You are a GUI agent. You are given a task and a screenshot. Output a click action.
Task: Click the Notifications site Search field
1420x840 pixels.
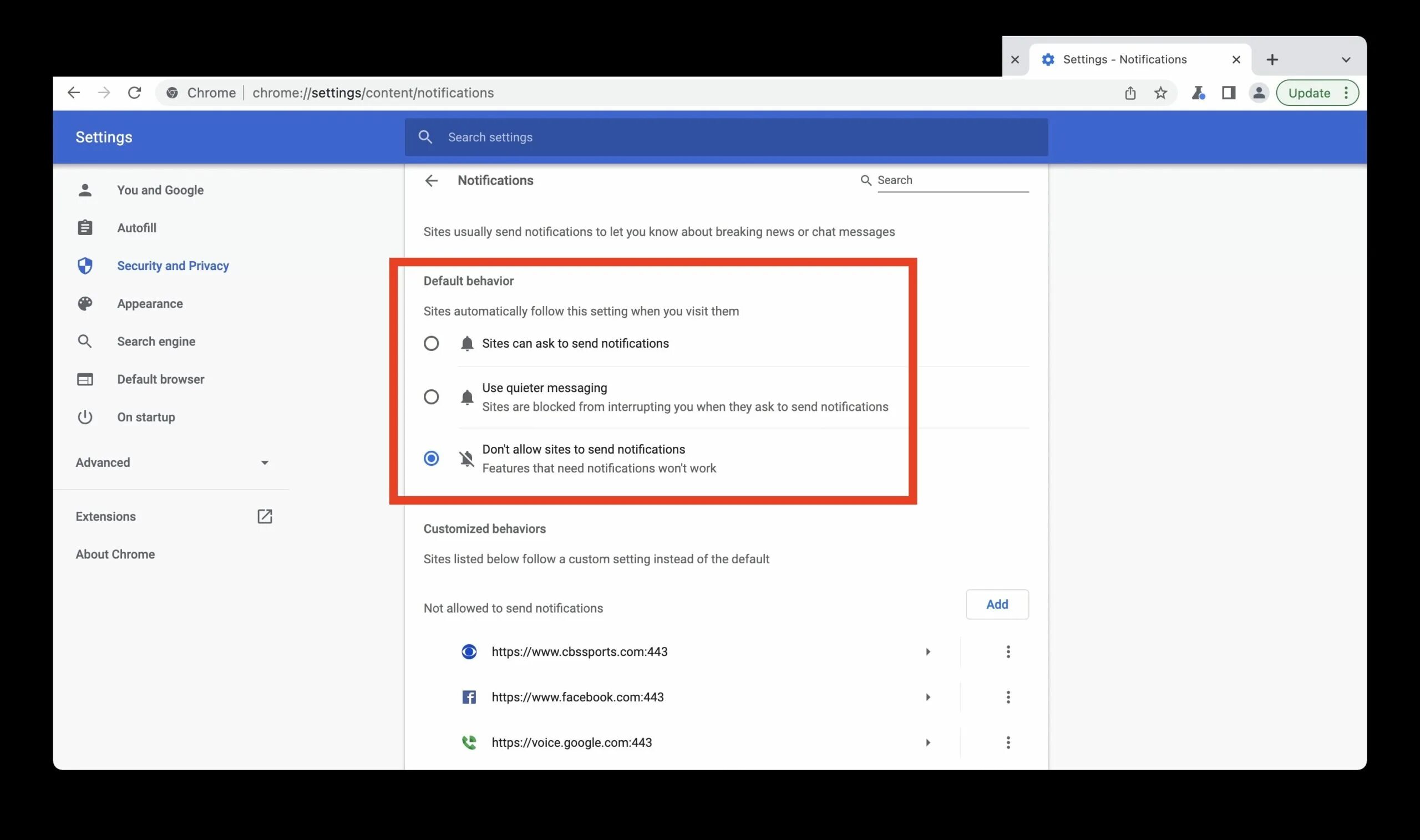pyautogui.click(x=953, y=181)
